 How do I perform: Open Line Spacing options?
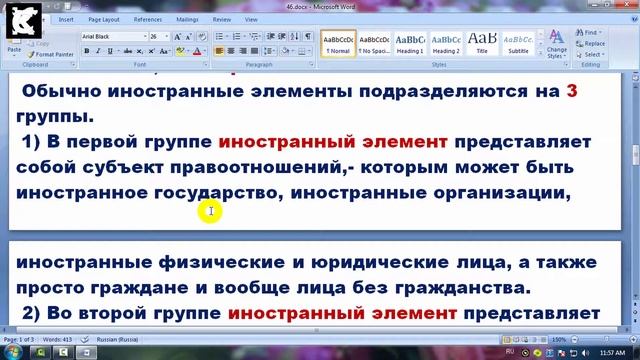[x=268, y=51]
